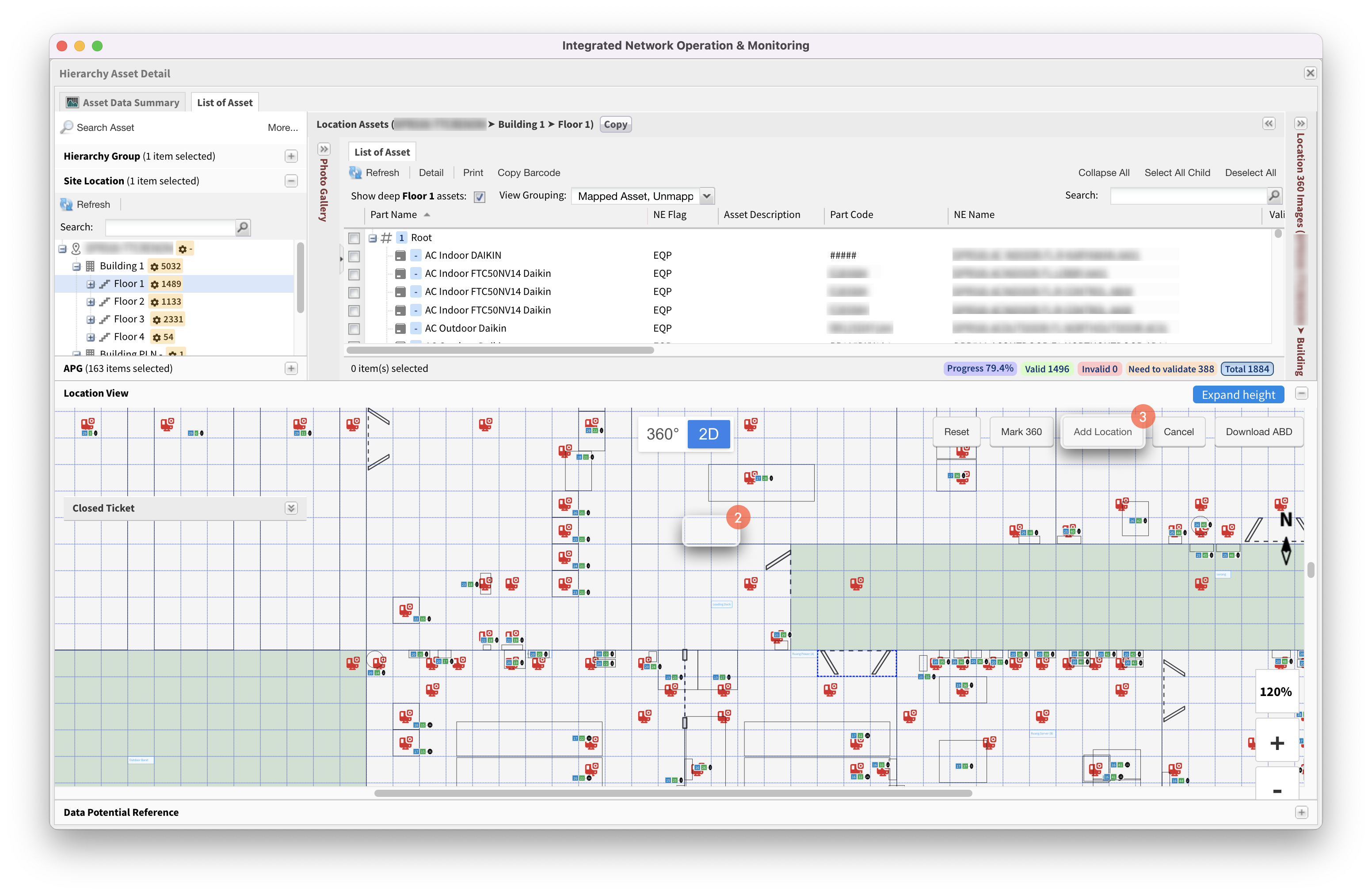Zoom out with the minus button
Image resolution: width=1372 pixels, height=895 pixels.
click(1277, 791)
